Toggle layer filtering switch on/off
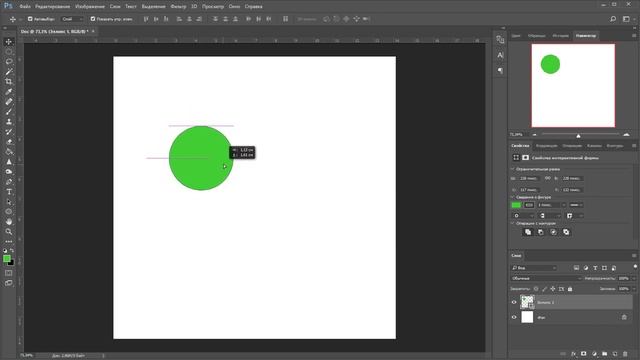The image size is (640, 360). point(635,267)
